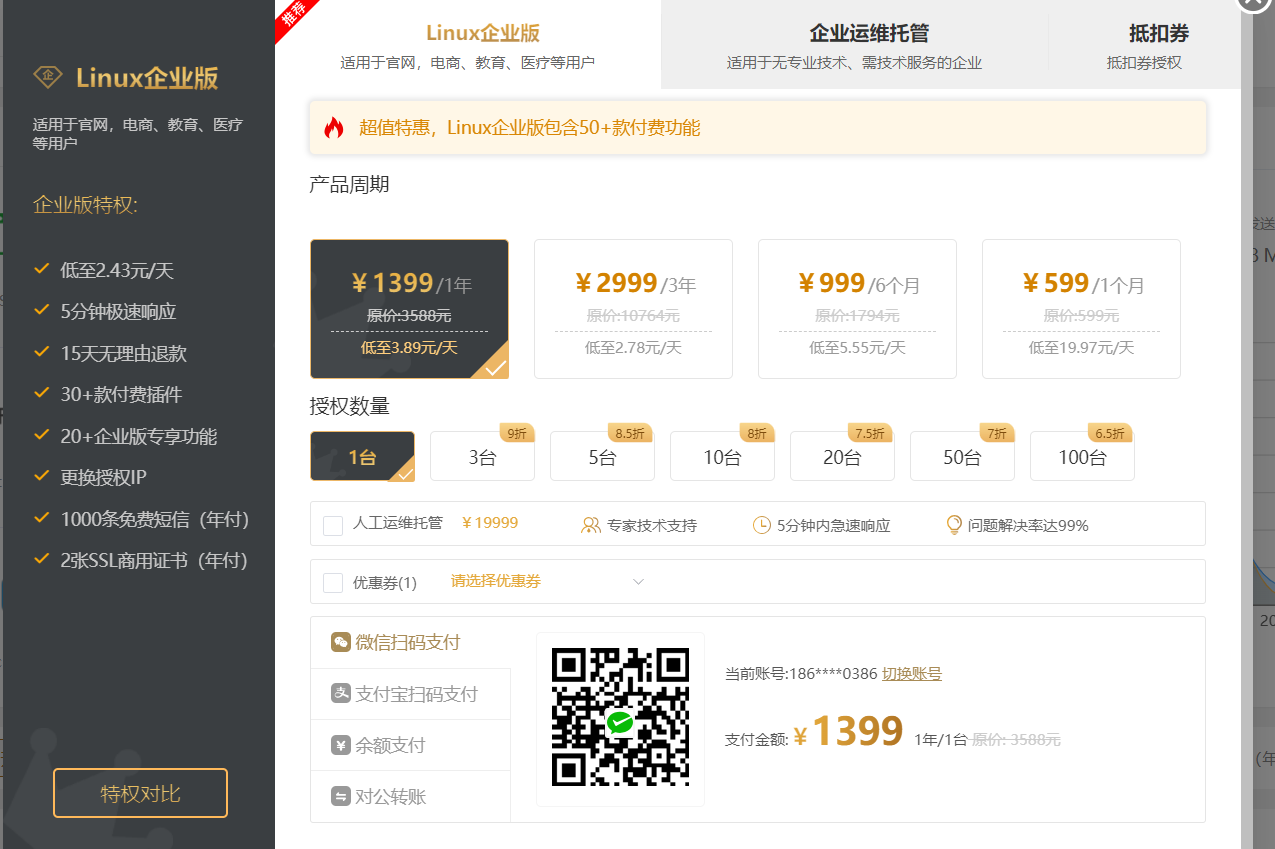The image size is (1275, 849).
Task: Click the 切换账号 link
Action: (x=911, y=673)
